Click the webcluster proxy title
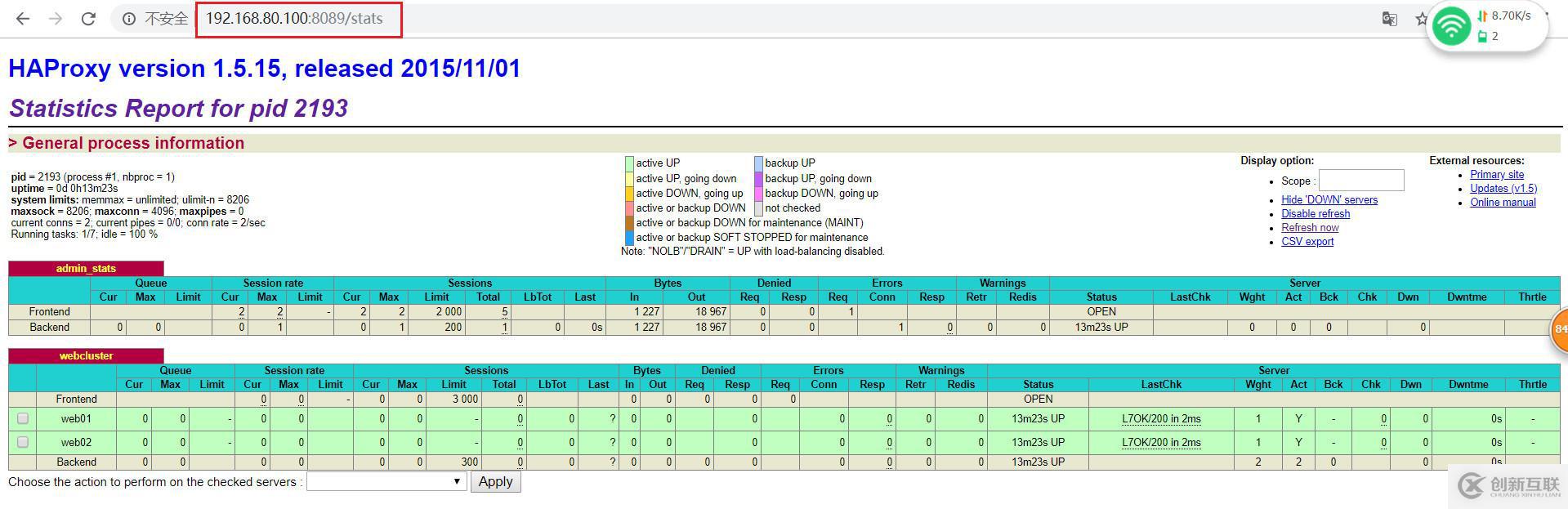1568x509 pixels. 86,356
